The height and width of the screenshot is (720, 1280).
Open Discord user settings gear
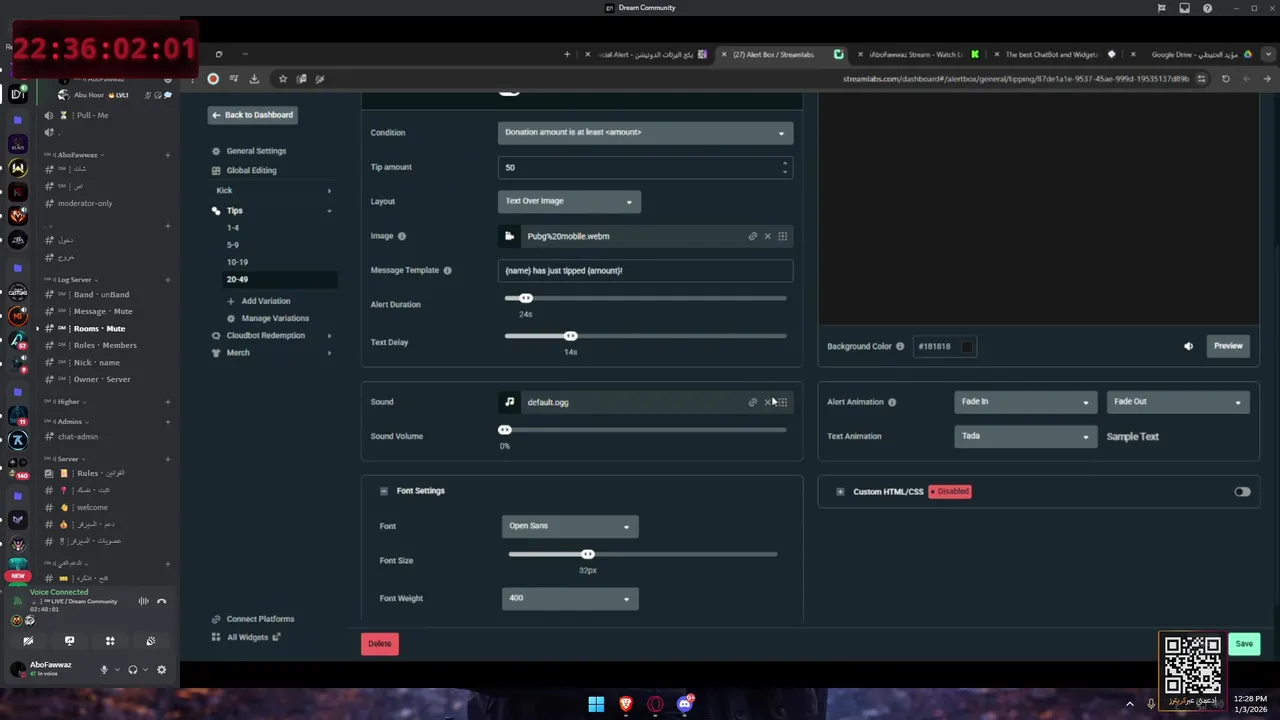pos(161,669)
